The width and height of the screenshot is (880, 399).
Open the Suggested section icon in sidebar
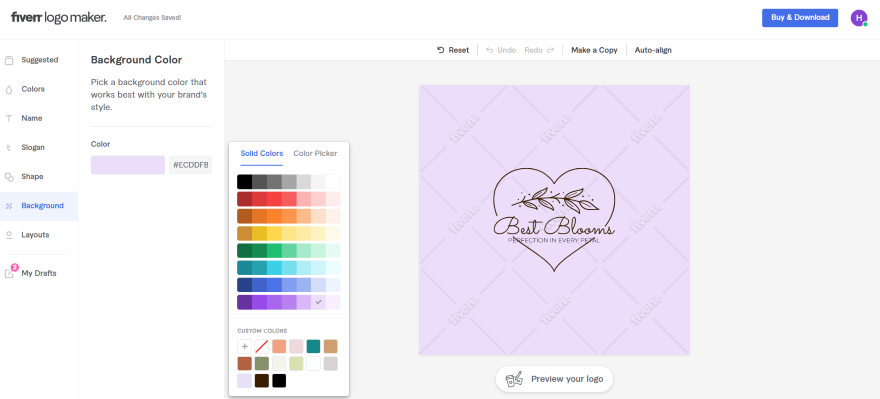pyautogui.click(x=9, y=60)
